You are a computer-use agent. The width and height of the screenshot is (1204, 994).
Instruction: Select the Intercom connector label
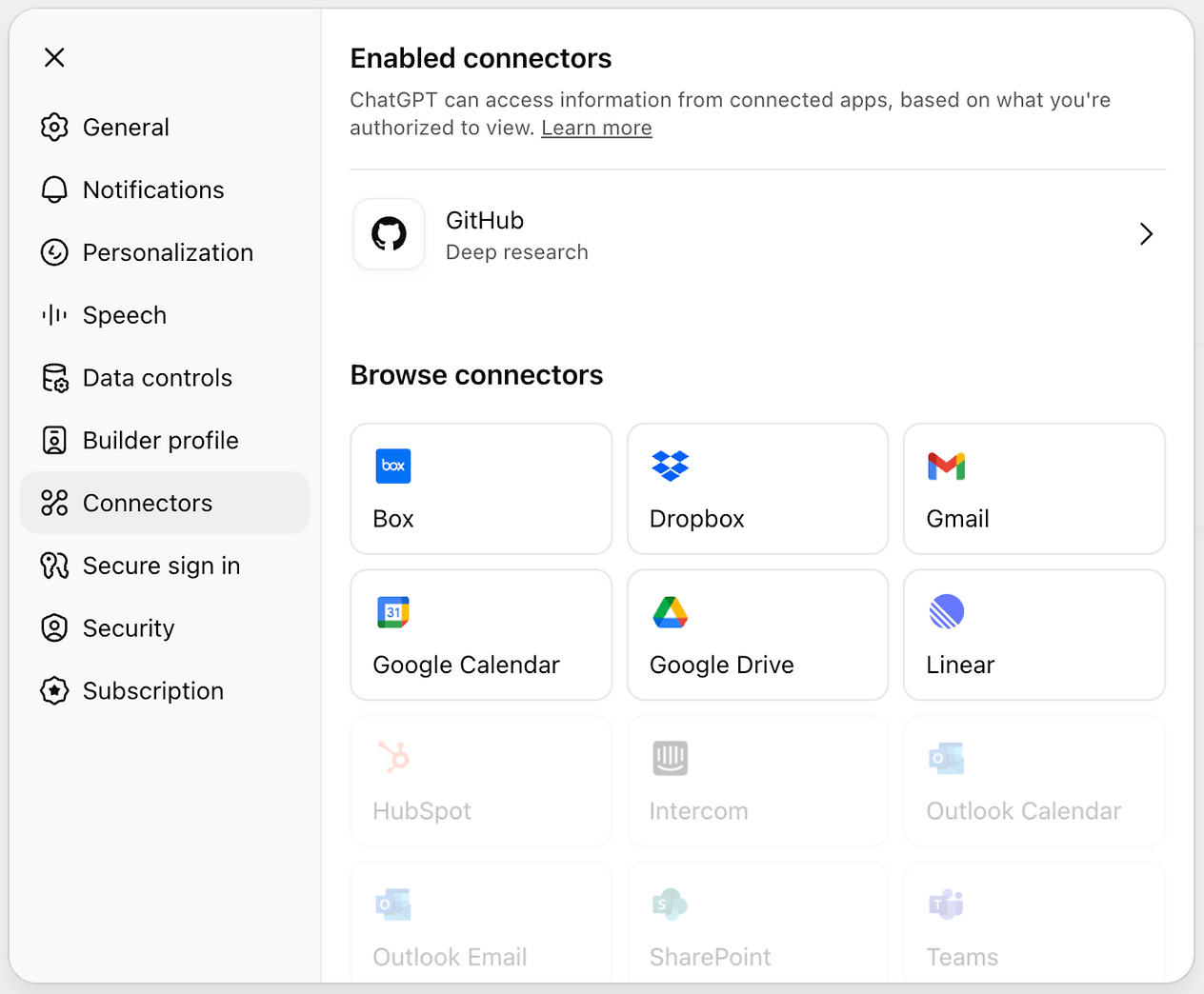click(698, 811)
